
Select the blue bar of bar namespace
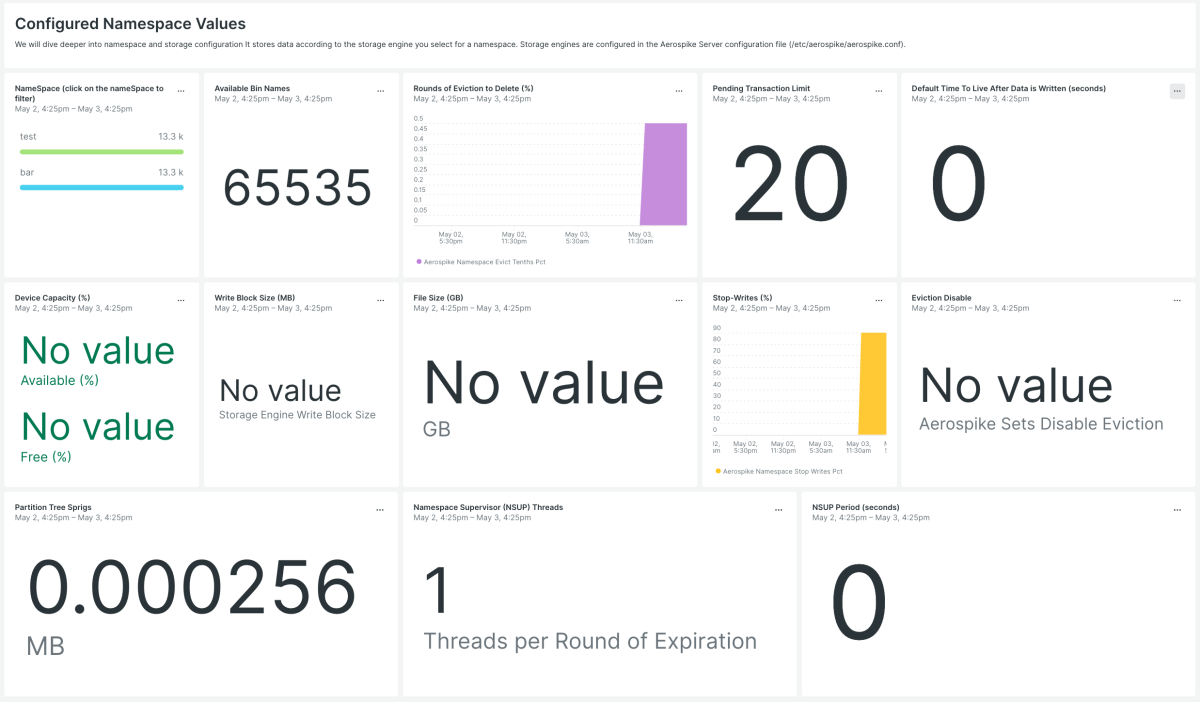[101, 187]
